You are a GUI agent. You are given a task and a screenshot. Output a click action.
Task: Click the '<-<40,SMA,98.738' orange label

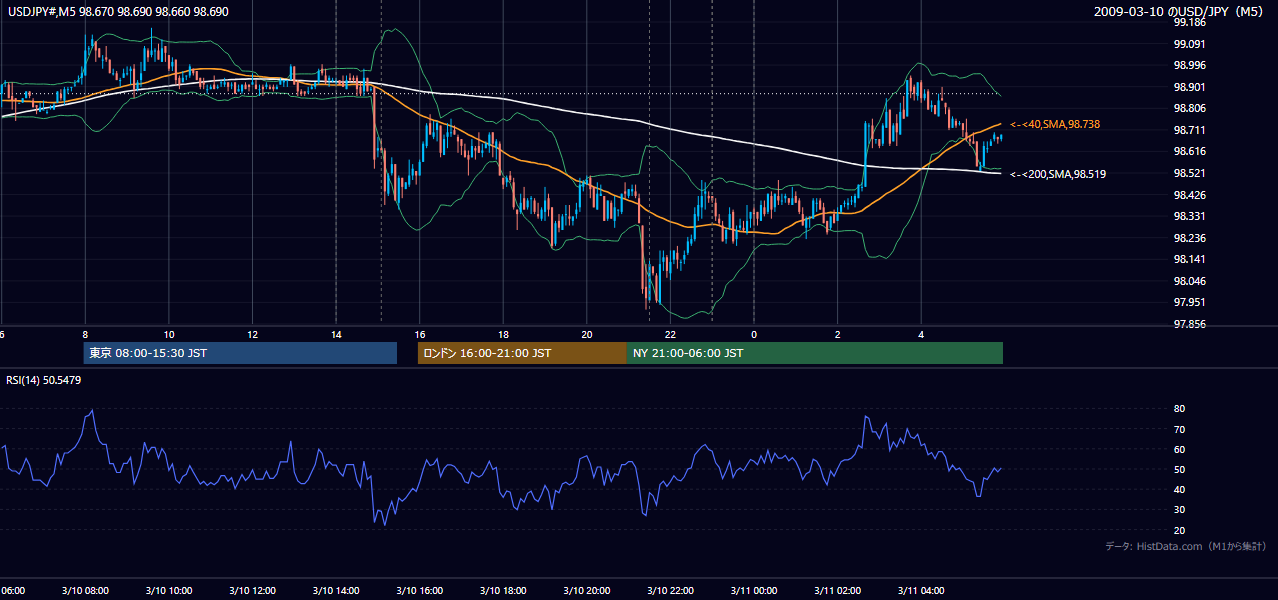point(1054,124)
